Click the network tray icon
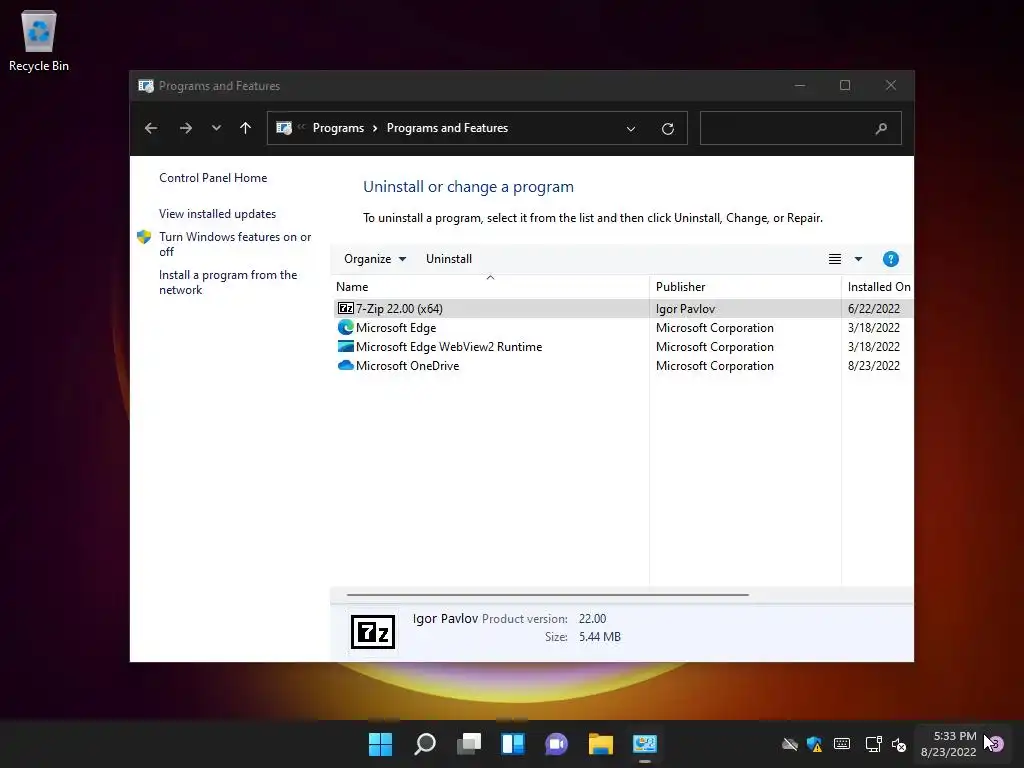The height and width of the screenshot is (768, 1024). (872, 744)
